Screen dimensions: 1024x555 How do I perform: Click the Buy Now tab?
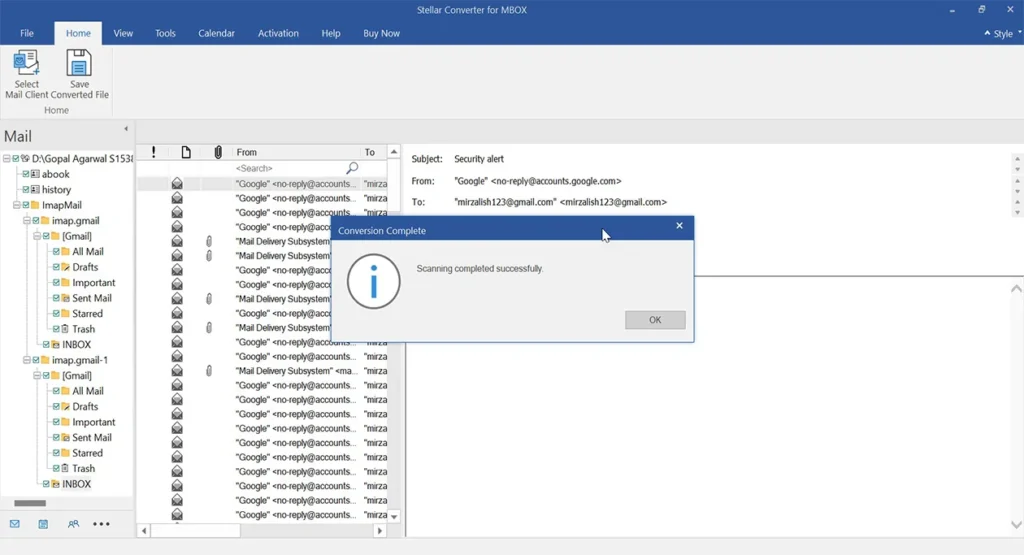381,33
